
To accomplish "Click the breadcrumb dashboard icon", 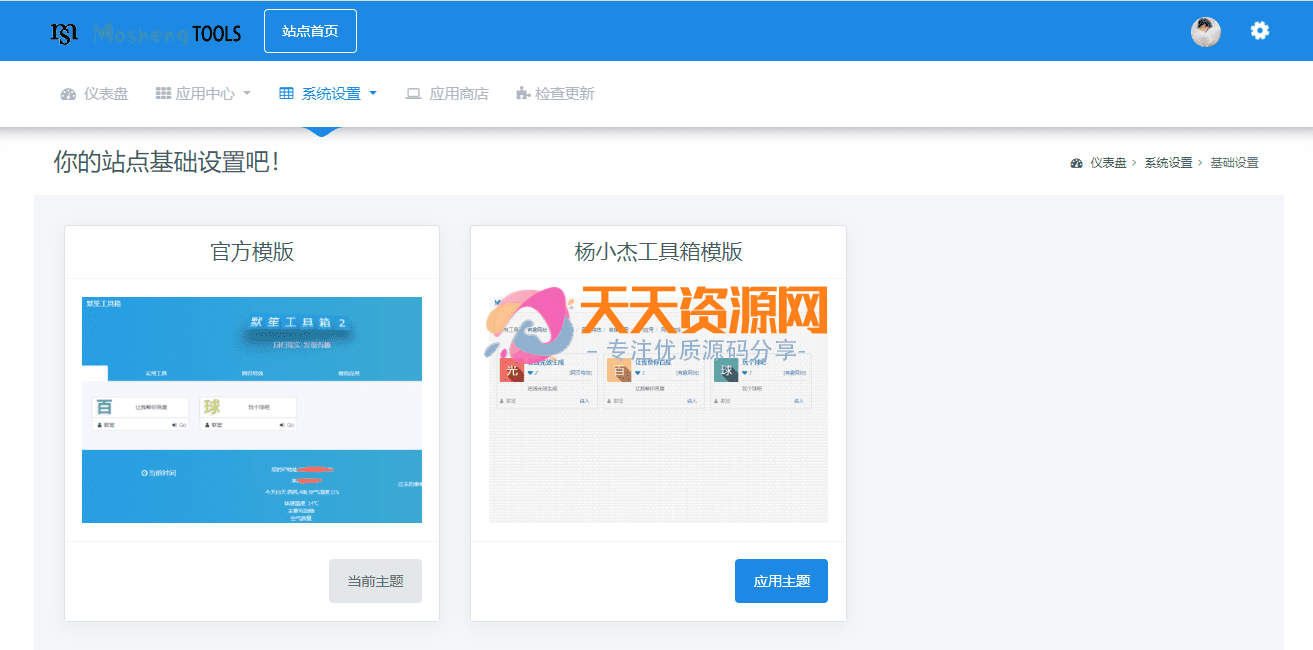I will click(1076, 163).
